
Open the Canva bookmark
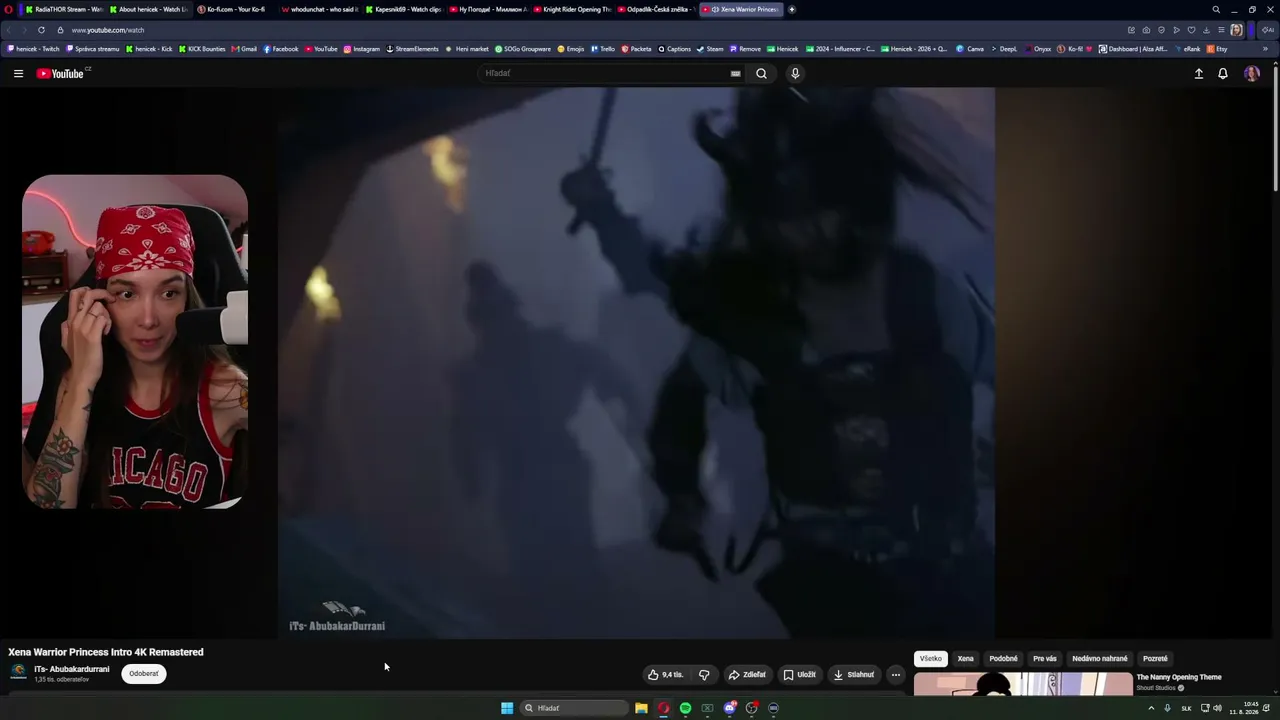(x=970, y=49)
